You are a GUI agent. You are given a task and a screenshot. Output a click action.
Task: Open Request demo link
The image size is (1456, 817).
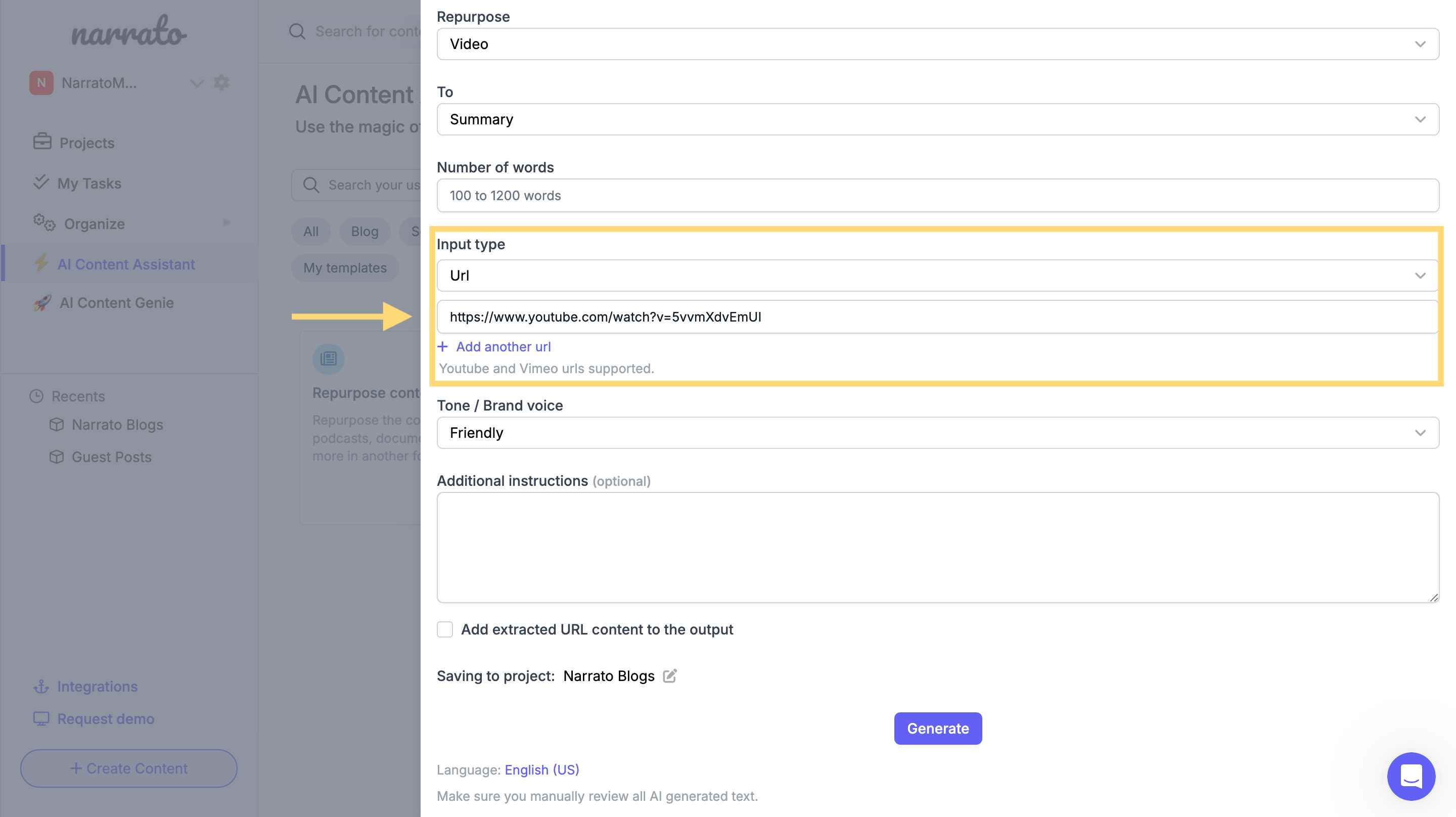coord(106,718)
